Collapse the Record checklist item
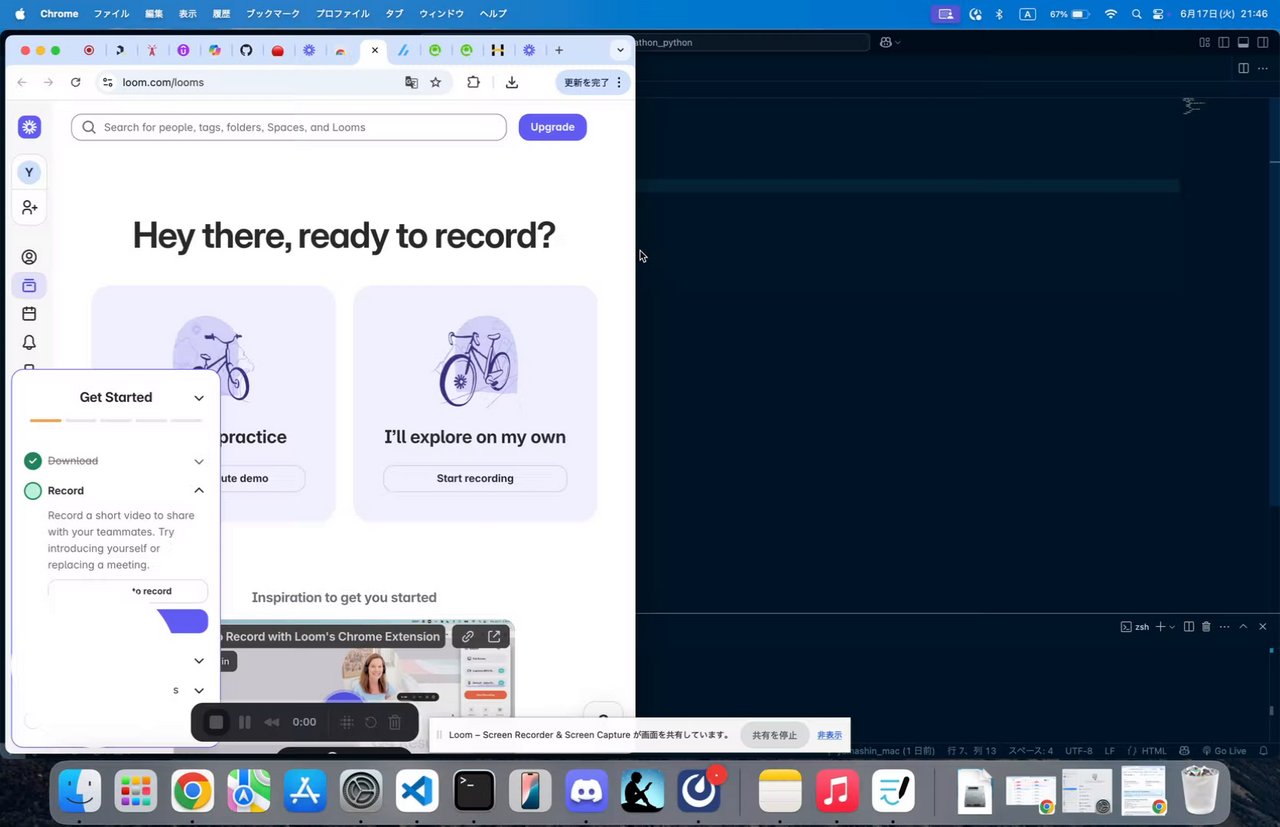The height and width of the screenshot is (827, 1280). (x=199, y=491)
